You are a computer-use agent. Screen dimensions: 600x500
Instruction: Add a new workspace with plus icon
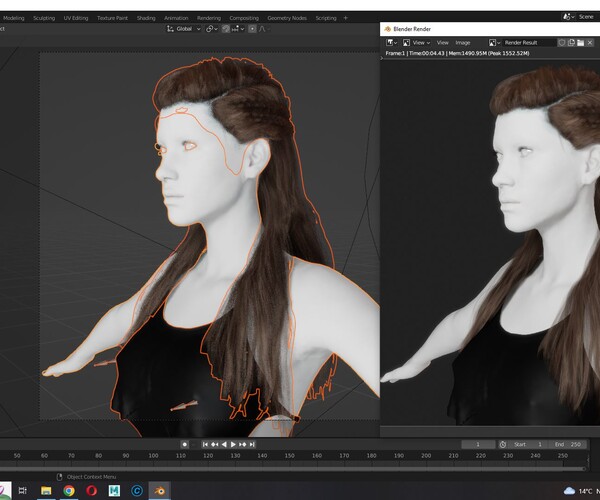(x=346, y=18)
